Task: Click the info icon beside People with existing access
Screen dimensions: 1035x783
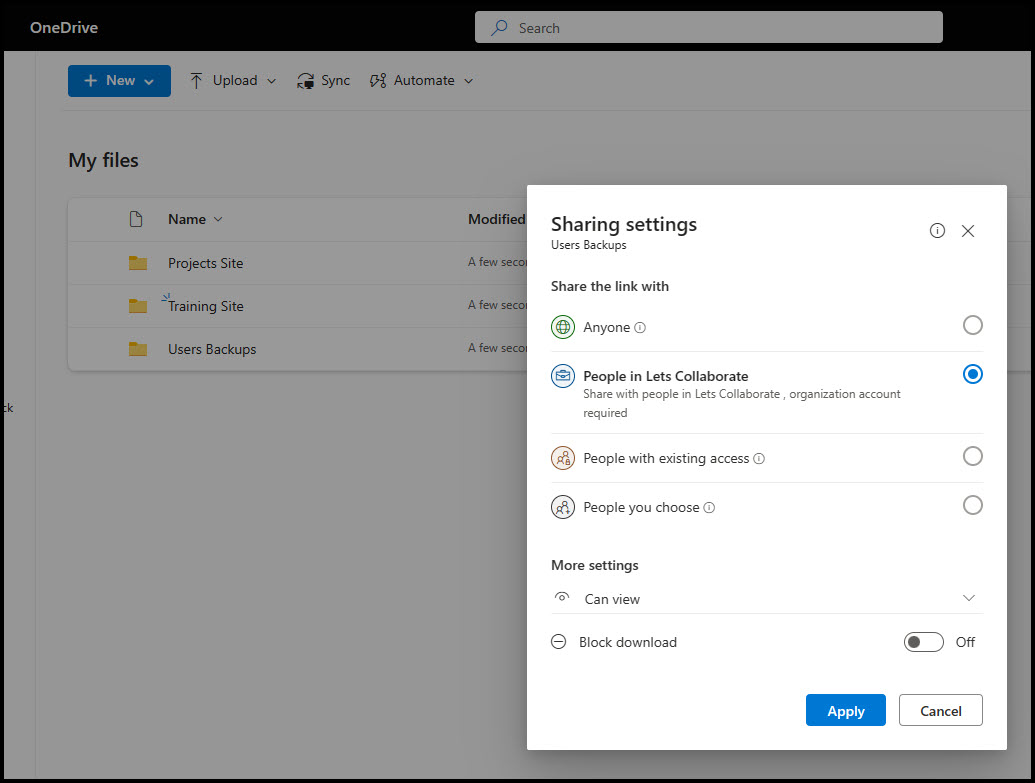Action: 759,459
